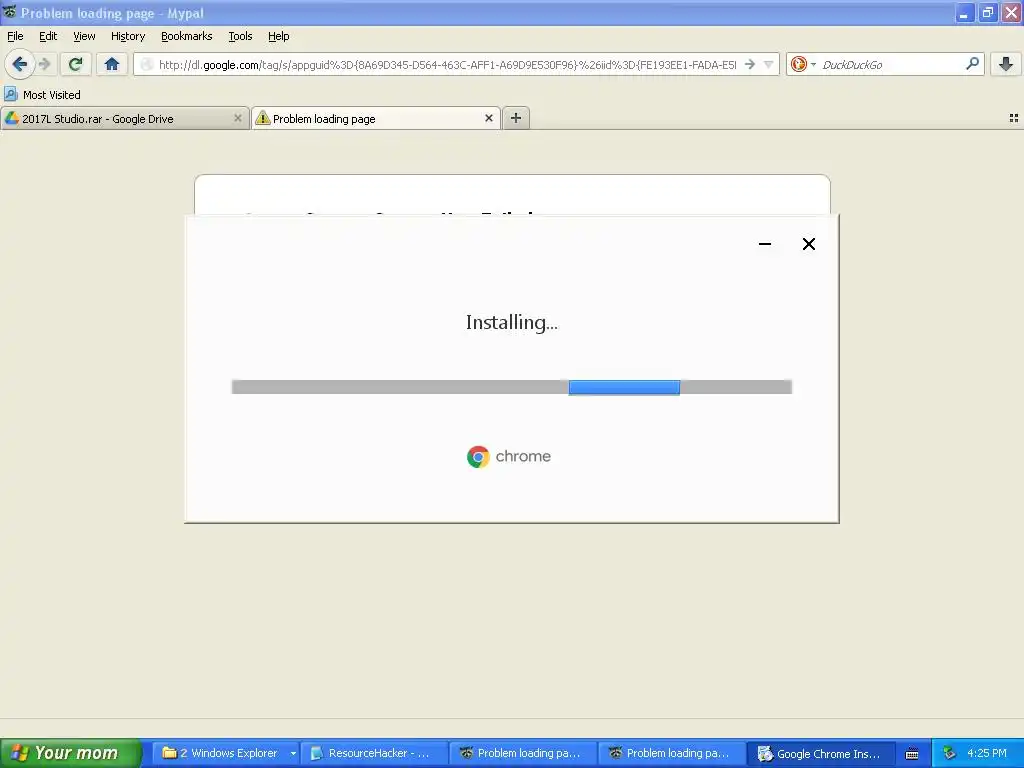
Task: Open the History menu
Action: [x=128, y=36]
